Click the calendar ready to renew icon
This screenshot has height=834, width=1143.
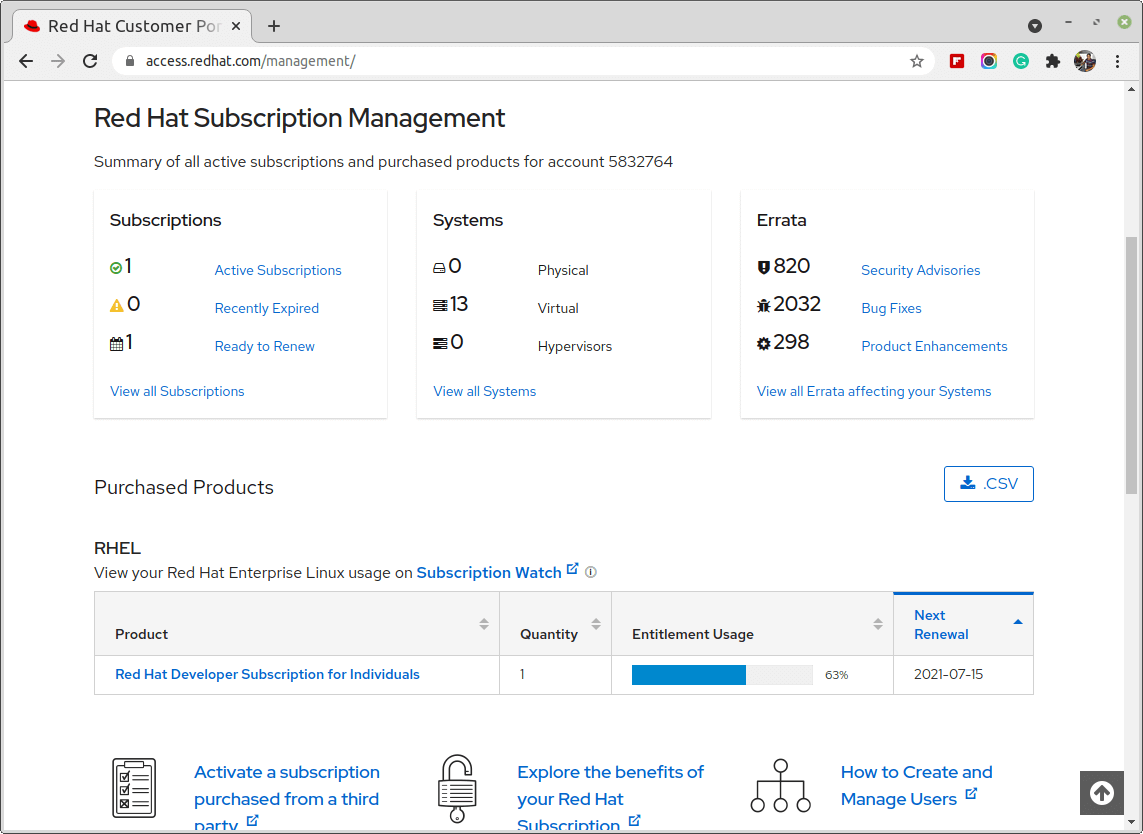117,343
